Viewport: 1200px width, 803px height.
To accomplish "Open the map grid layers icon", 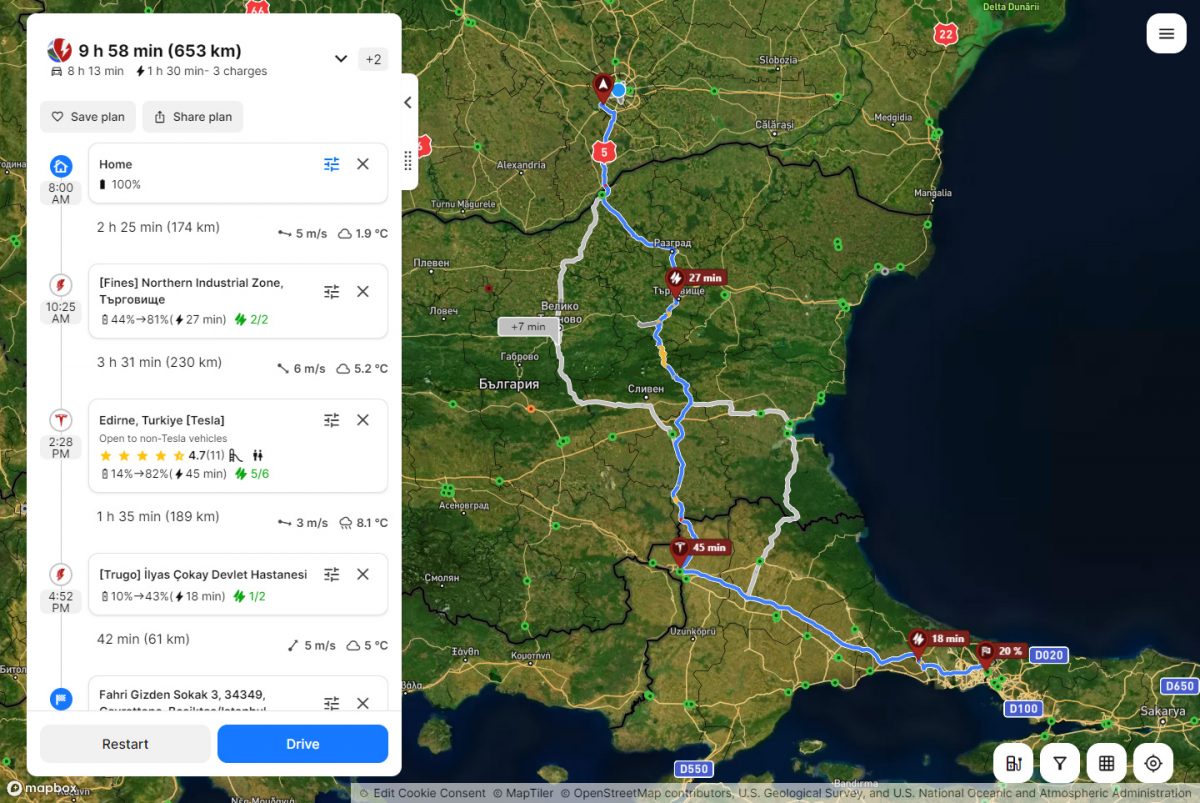I will 1106,763.
